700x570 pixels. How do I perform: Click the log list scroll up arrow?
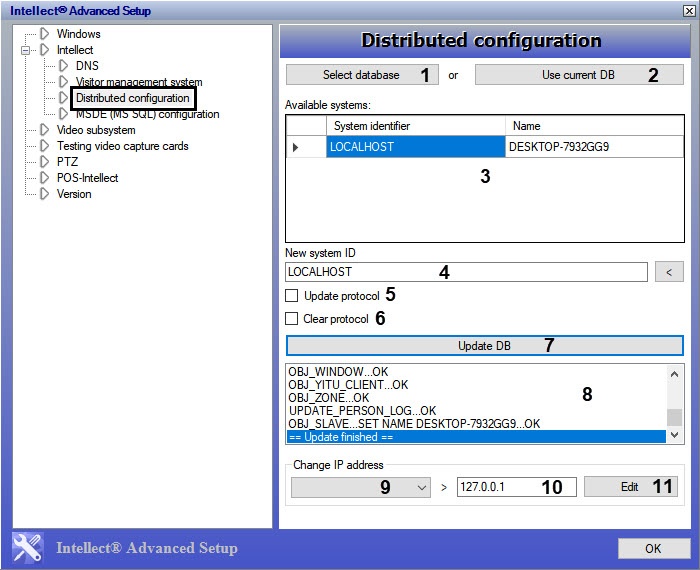tap(675, 374)
